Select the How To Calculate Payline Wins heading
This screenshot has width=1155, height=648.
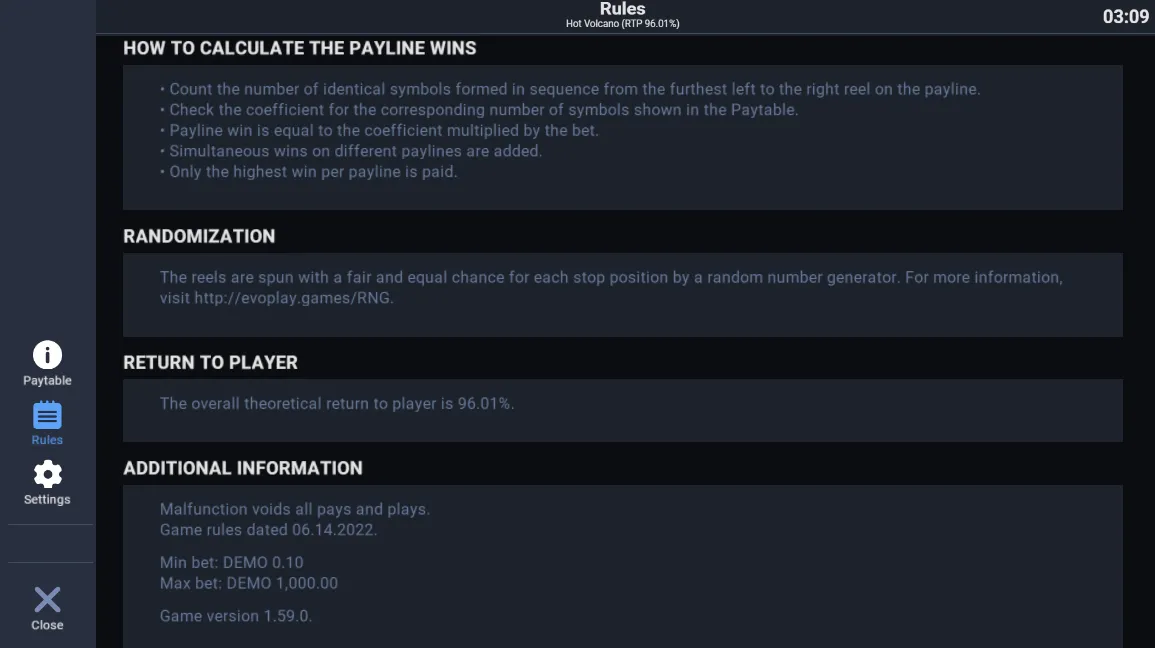(x=300, y=49)
